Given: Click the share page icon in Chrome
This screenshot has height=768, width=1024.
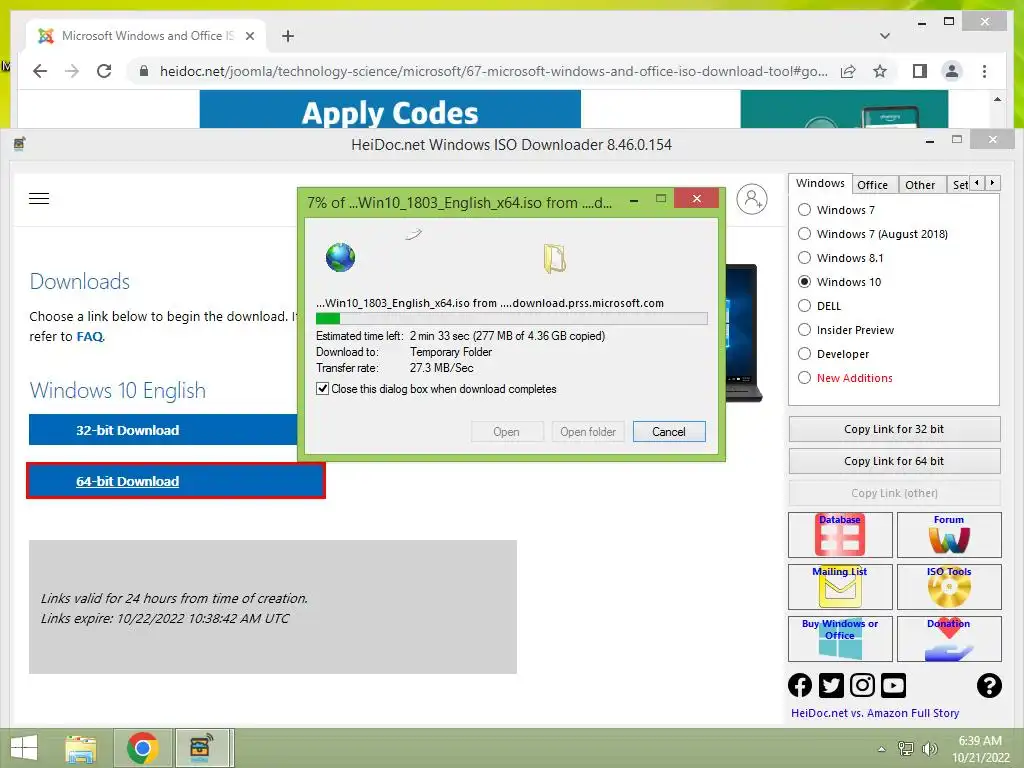Looking at the screenshot, I should click(848, 71).
